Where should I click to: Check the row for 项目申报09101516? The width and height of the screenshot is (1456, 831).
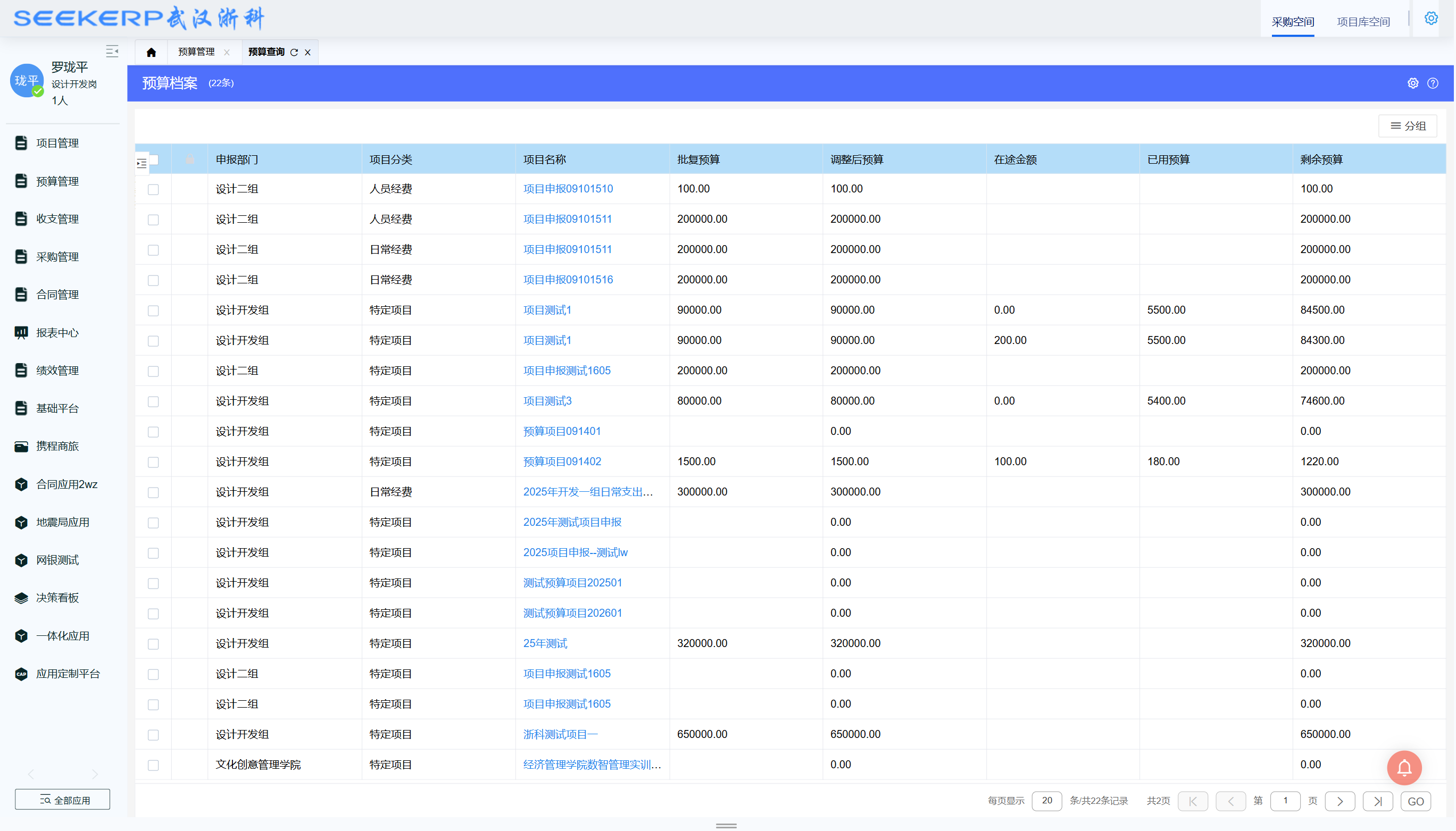click(x=153, y=281)
